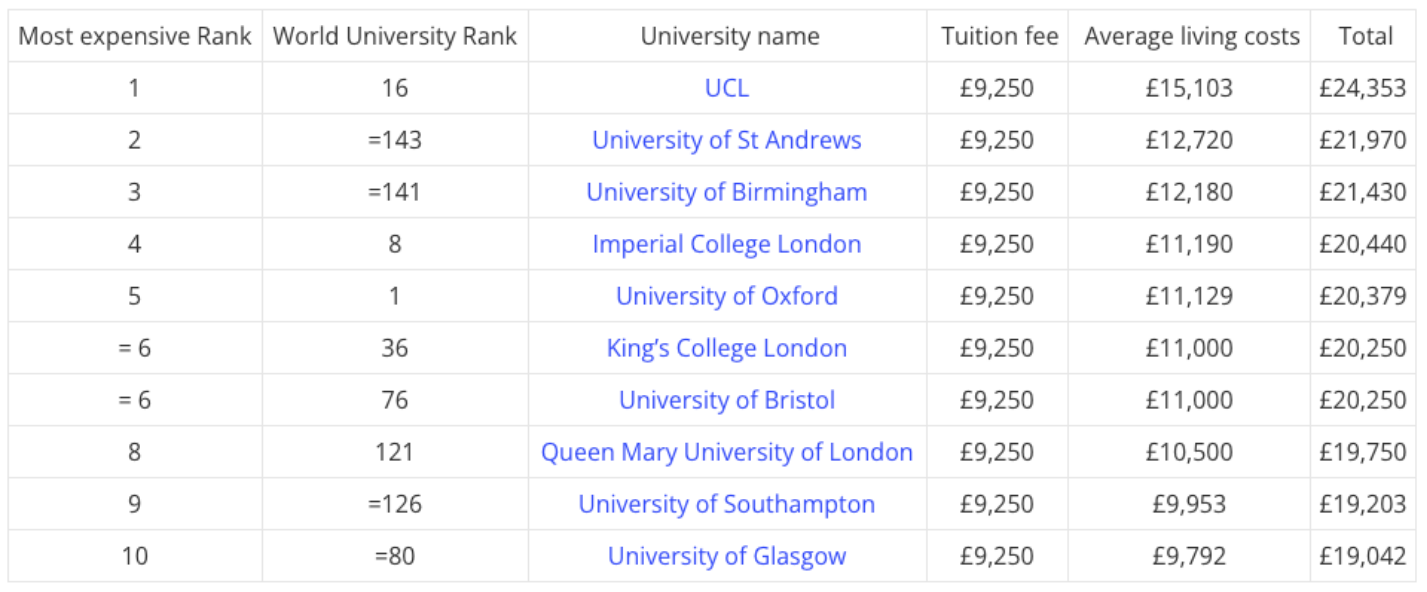
Task: Visit the University of Bristol link
Action: (727, 400)
